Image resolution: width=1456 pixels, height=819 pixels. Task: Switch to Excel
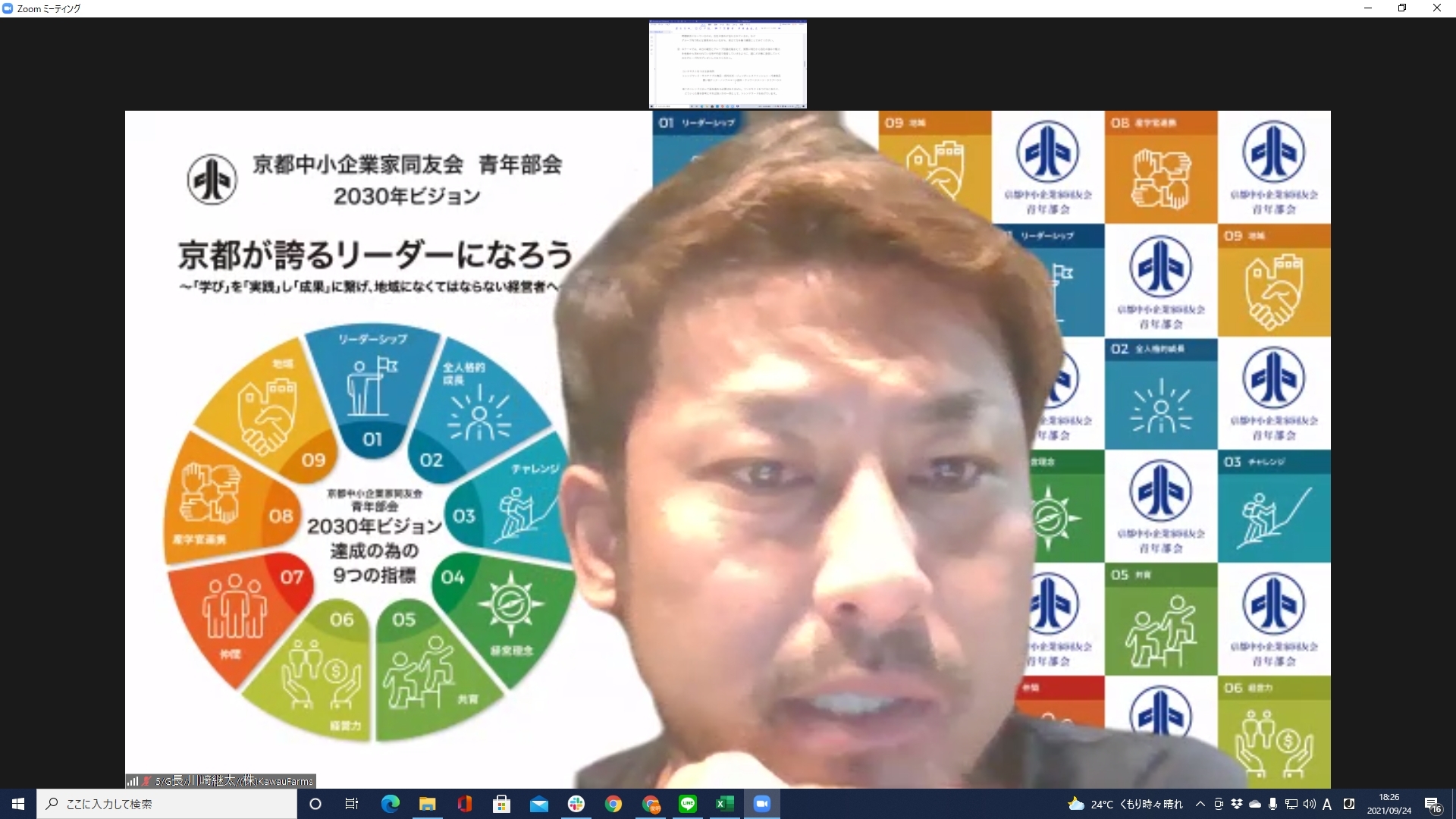(725, 804)
